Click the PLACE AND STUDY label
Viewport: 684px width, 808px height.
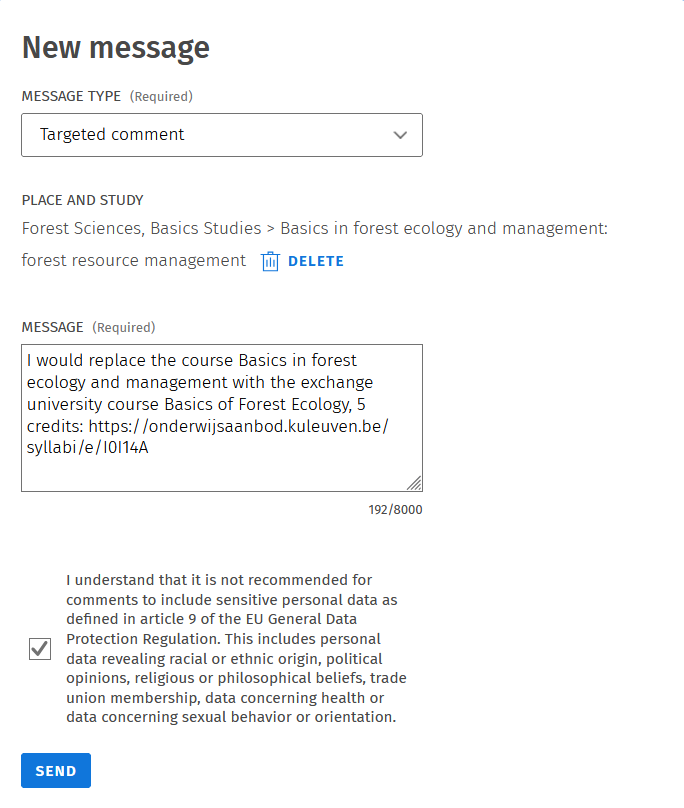pos(82,200)
